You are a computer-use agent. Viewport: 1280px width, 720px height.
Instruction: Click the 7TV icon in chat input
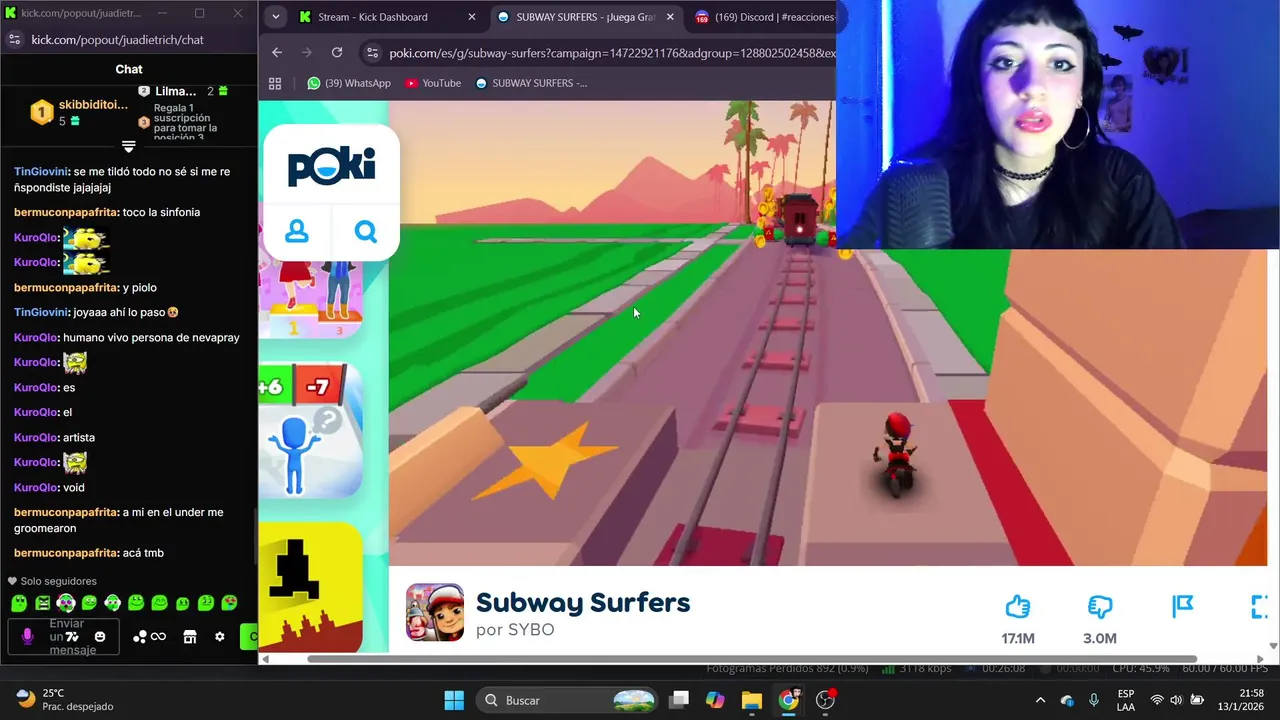coord(72,637)
